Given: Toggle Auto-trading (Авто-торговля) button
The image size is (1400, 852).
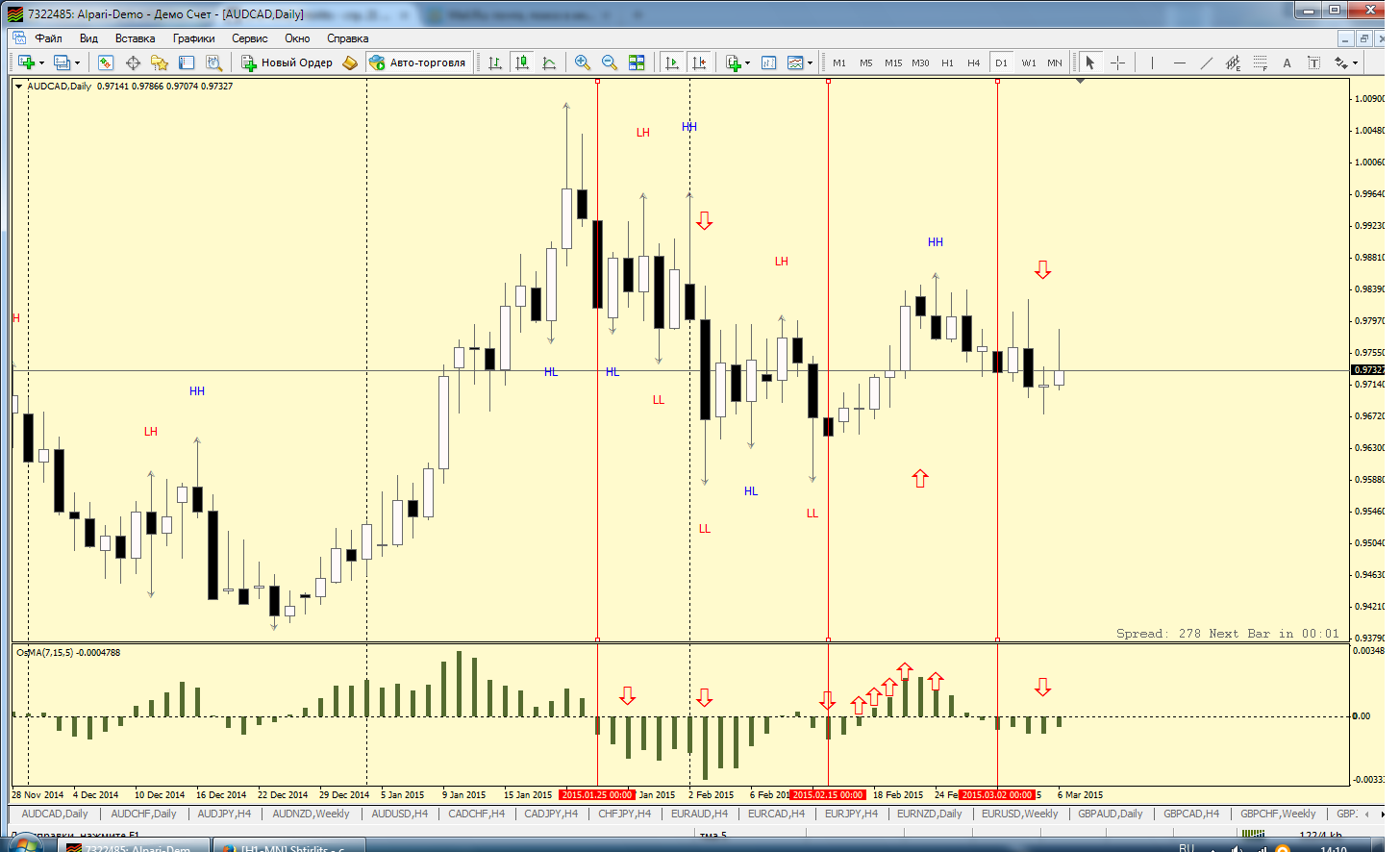Looking at the screenshot, I should tap(417, 63).
